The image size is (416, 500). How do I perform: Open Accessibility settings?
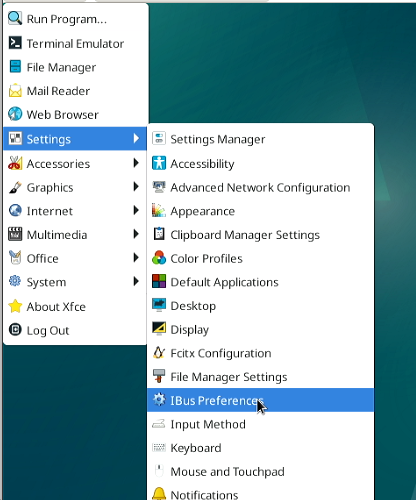coord(261,163)
